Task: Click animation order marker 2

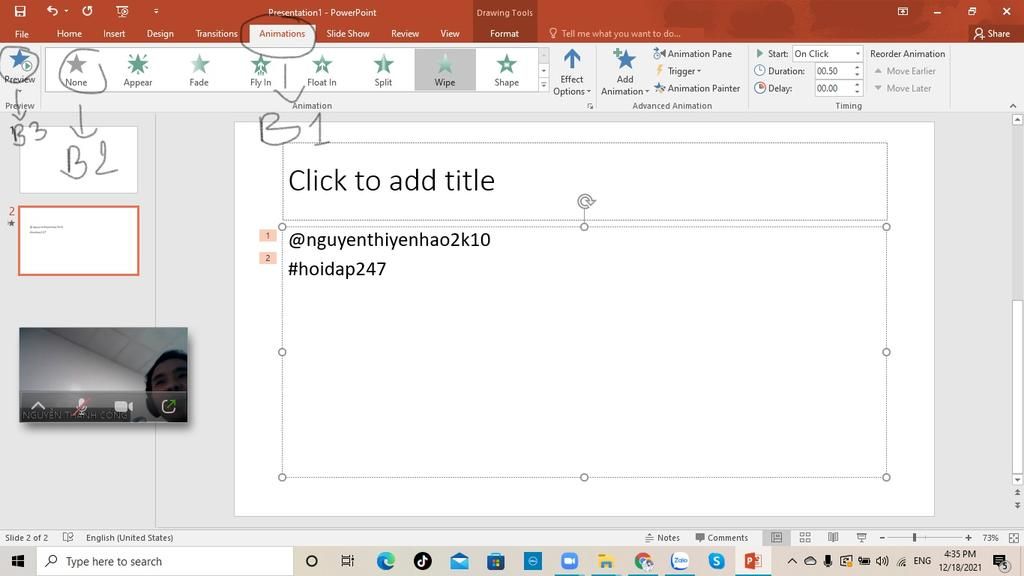Action: coord(267,258)
